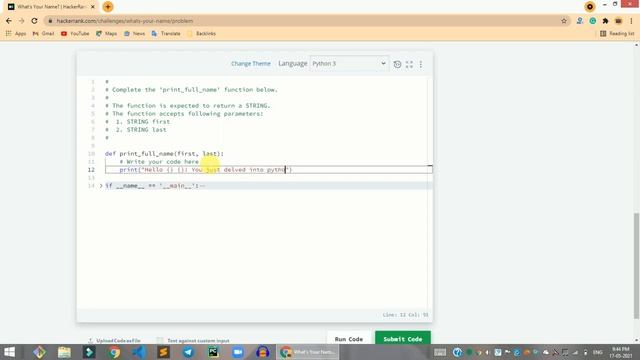640x360 pixels.
Task: Click the print statement on line 12
Action: 206,170
